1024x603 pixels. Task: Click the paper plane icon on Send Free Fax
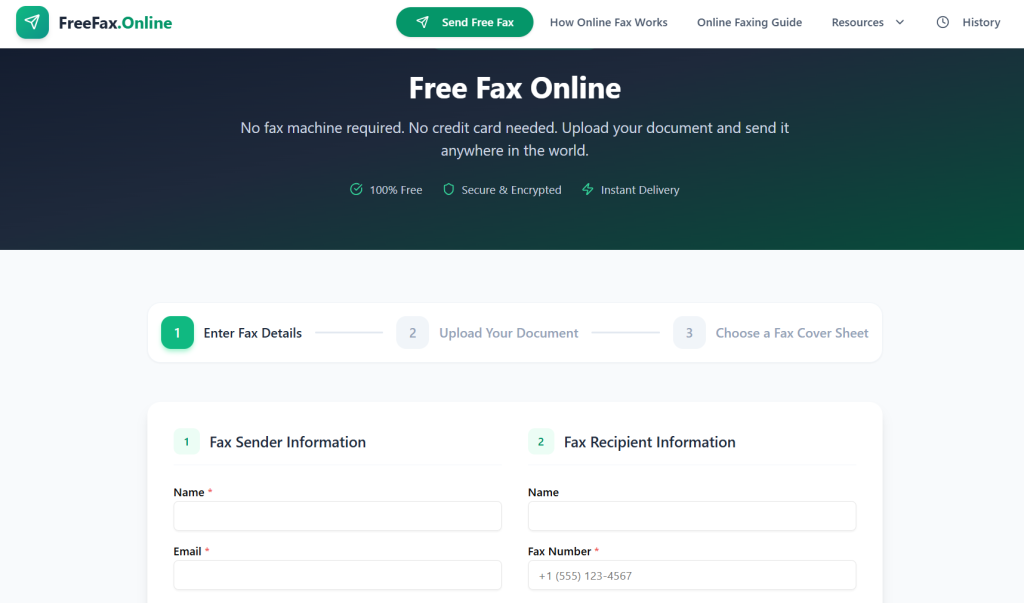421,21
